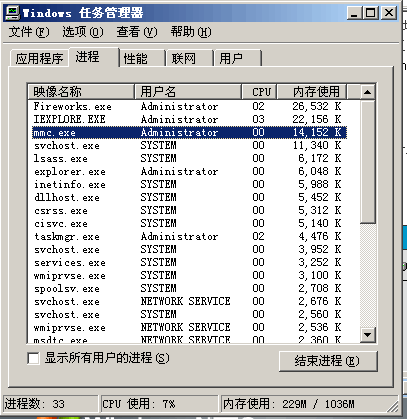Select svchost.exe using 2,560 K
The width and height of the screenshot is (407, 419).
pos(189,314)
